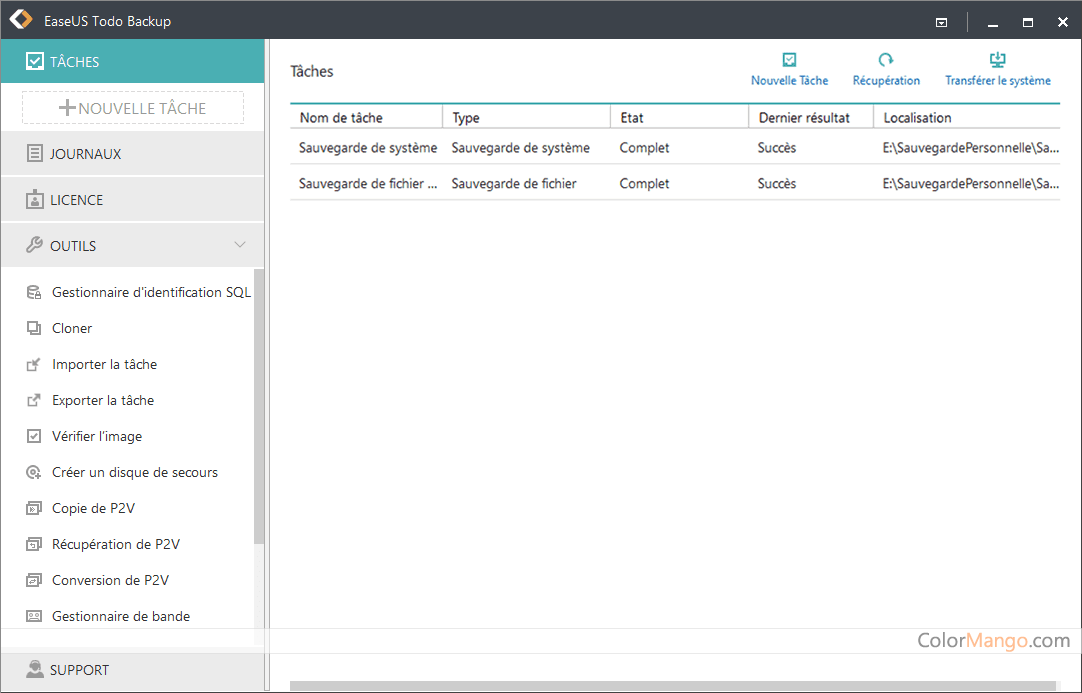The width and height of the screenshot is (1082, 693).
Task: Open the title bar dropdown menu icon
Action: click(941, 22)
